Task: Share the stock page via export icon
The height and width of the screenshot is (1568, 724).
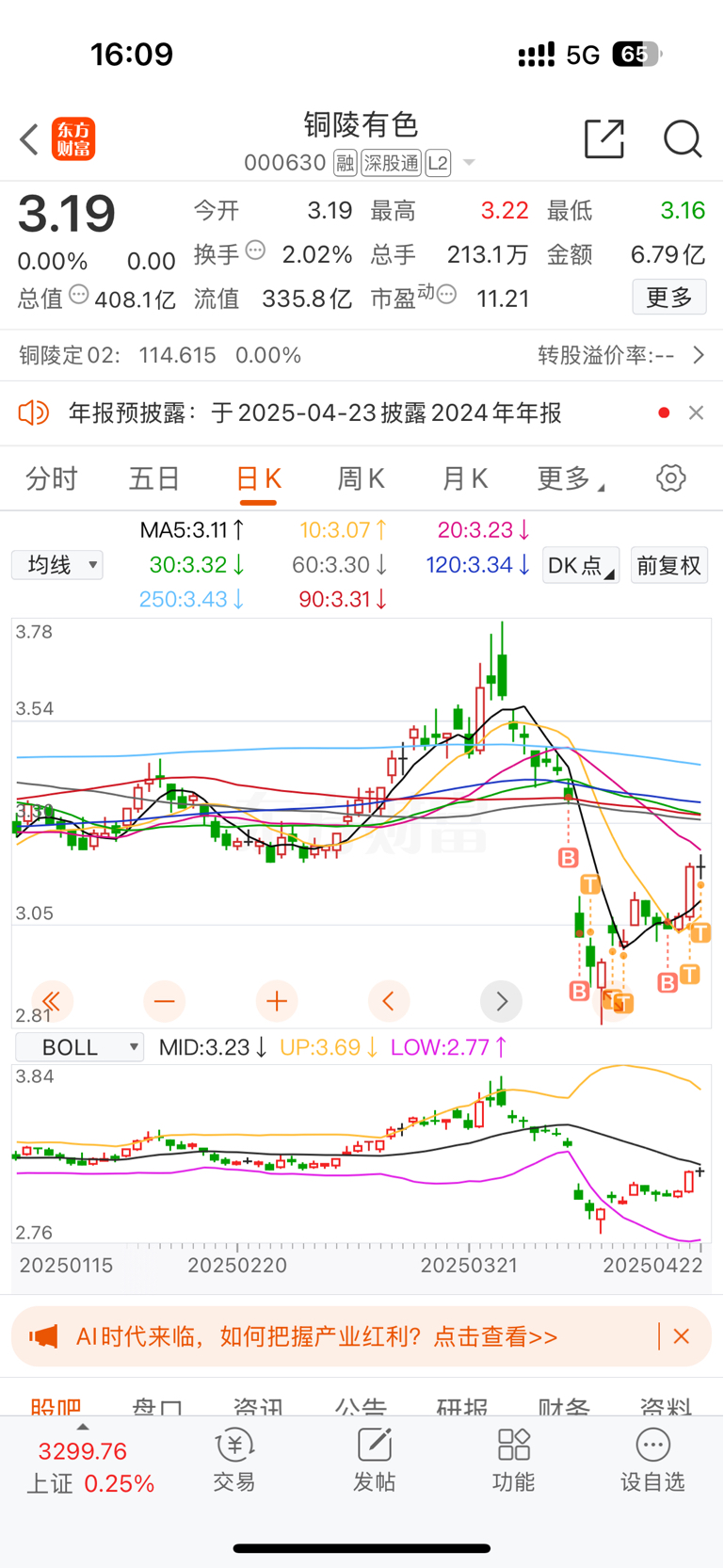Action: (x=604, y=139)
